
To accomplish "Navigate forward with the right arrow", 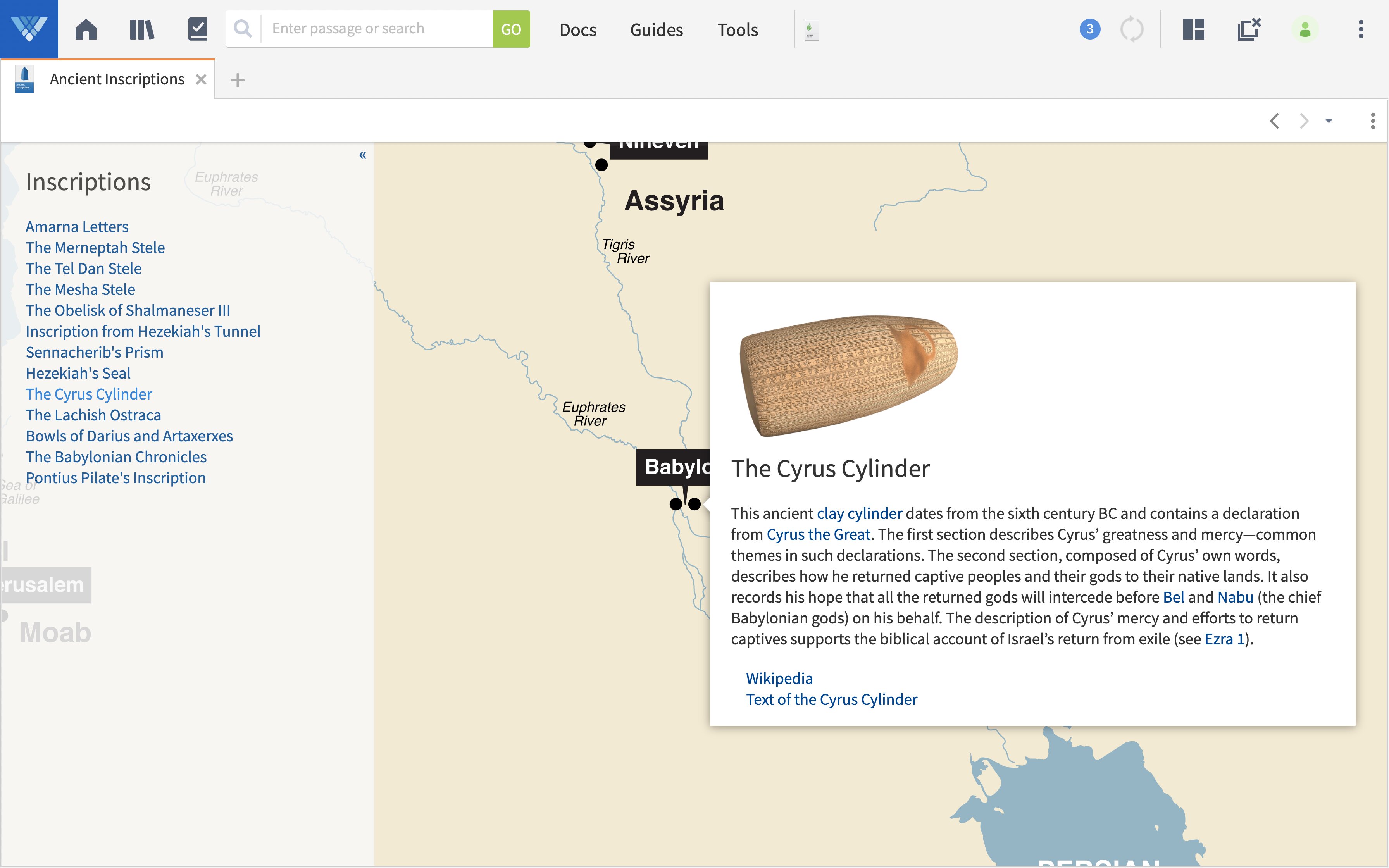I will (x=1304, y=121).
